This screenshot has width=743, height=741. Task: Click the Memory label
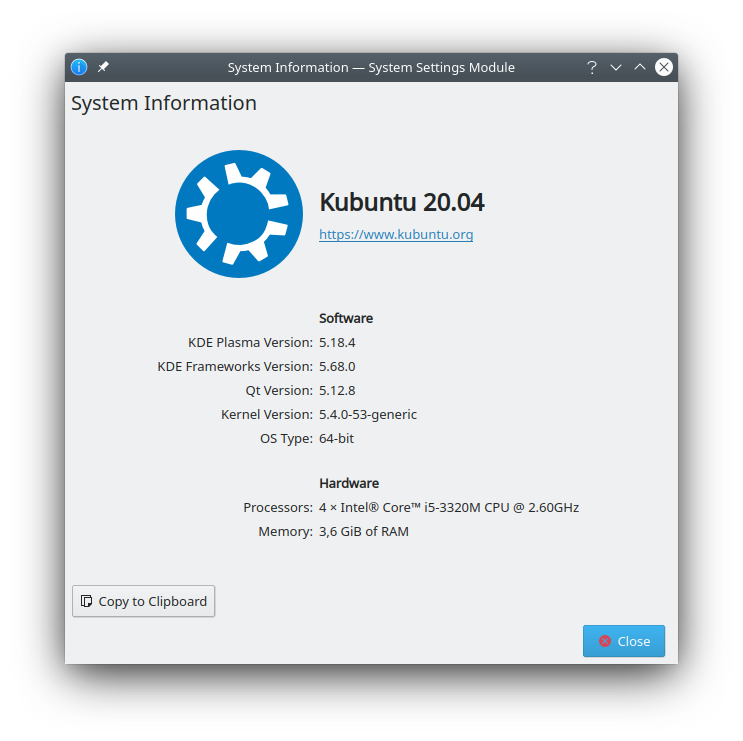coord(285,532)
